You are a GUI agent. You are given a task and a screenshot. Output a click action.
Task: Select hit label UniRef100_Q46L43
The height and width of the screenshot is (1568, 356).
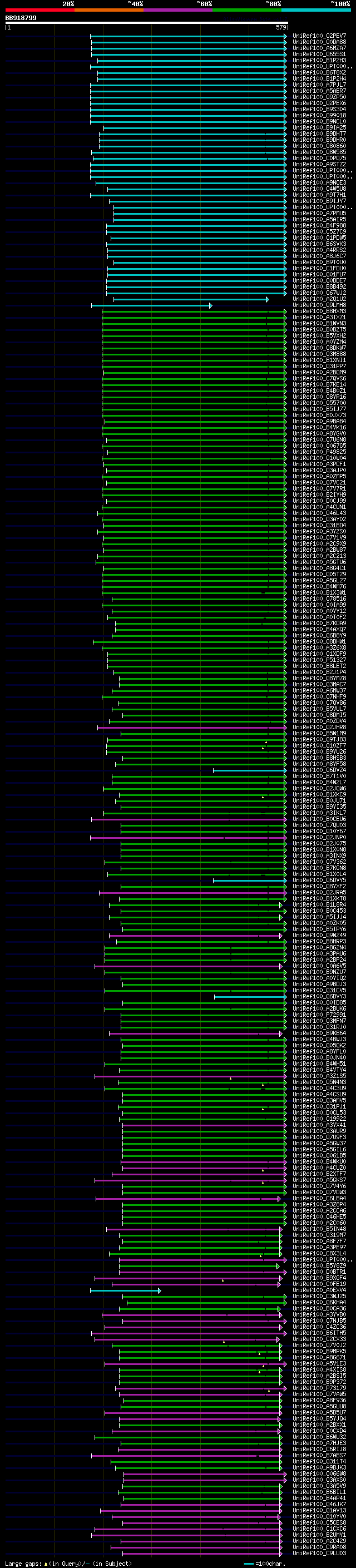pos(319,513)
